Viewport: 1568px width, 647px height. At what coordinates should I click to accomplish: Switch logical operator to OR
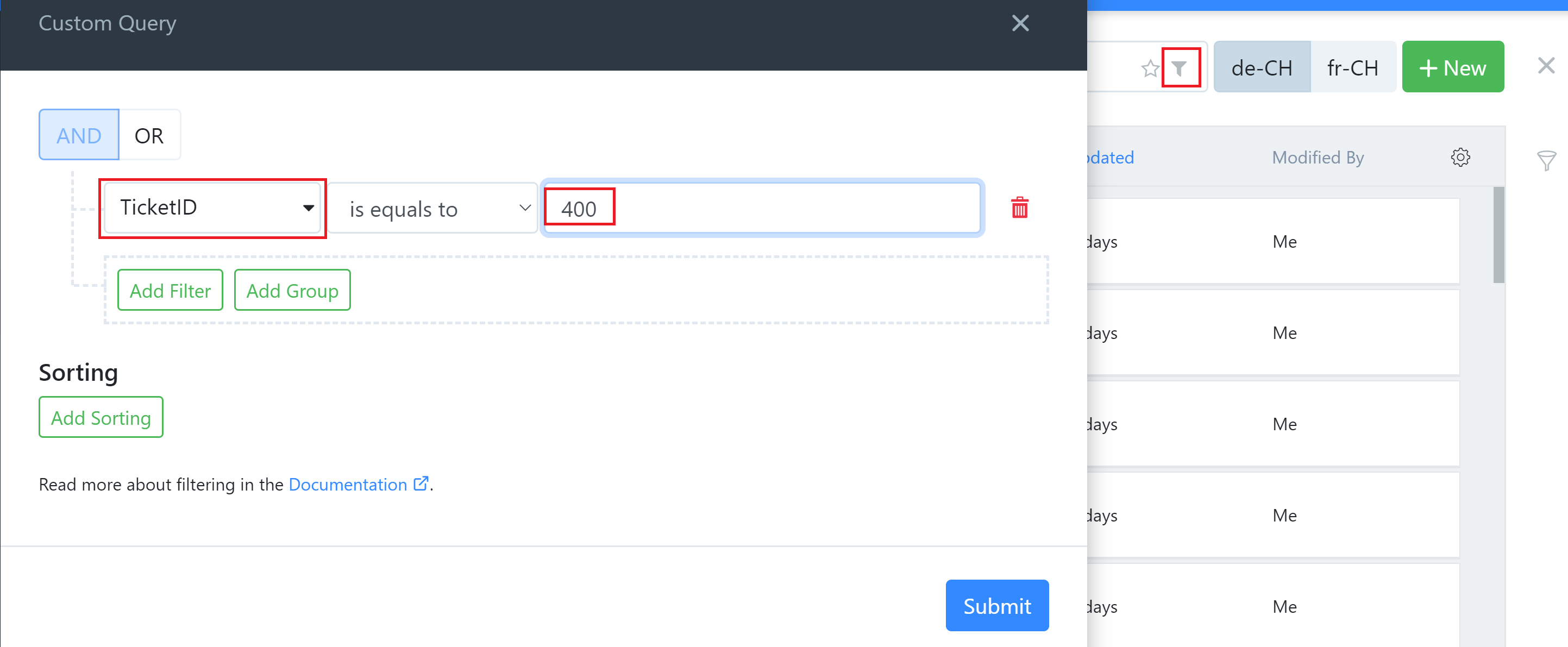tap(149, 135)
